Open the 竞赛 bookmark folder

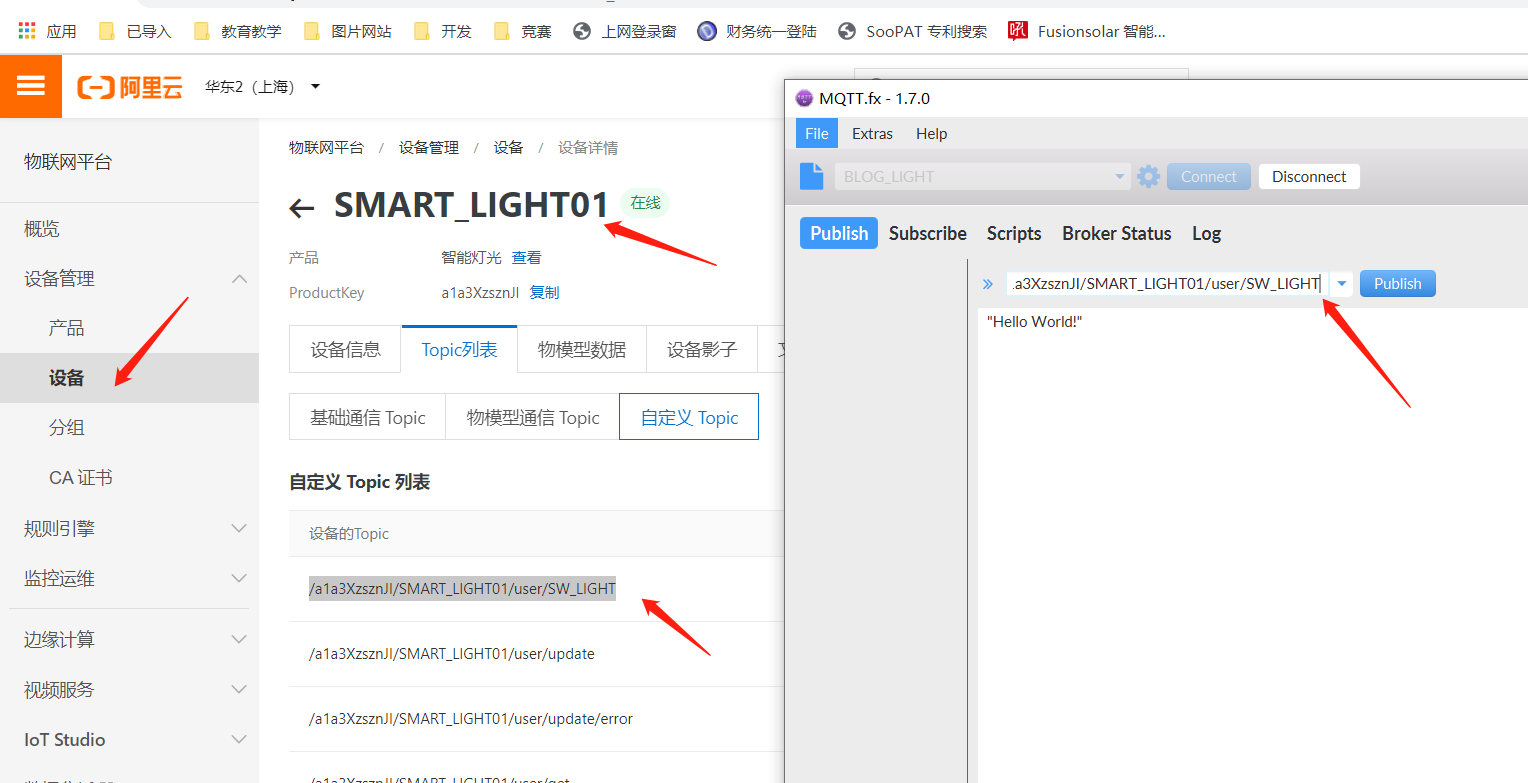pos(522,31)
